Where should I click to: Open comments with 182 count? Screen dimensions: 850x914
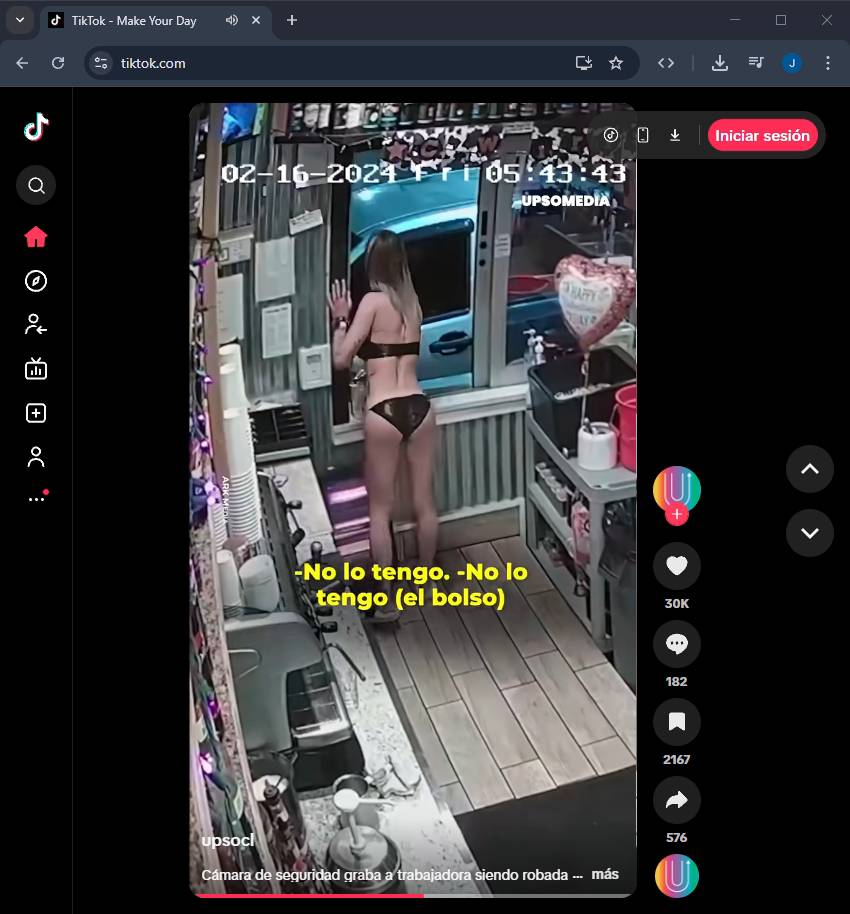point(677,644)
